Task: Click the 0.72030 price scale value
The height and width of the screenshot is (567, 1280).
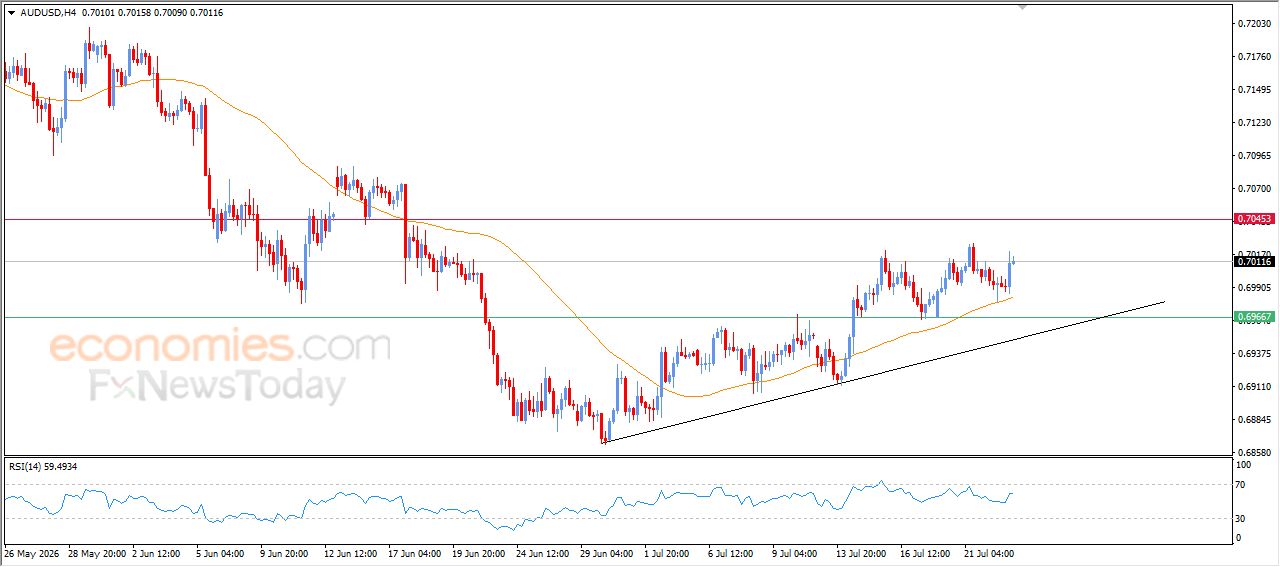Action: (x=1254, y=23)
